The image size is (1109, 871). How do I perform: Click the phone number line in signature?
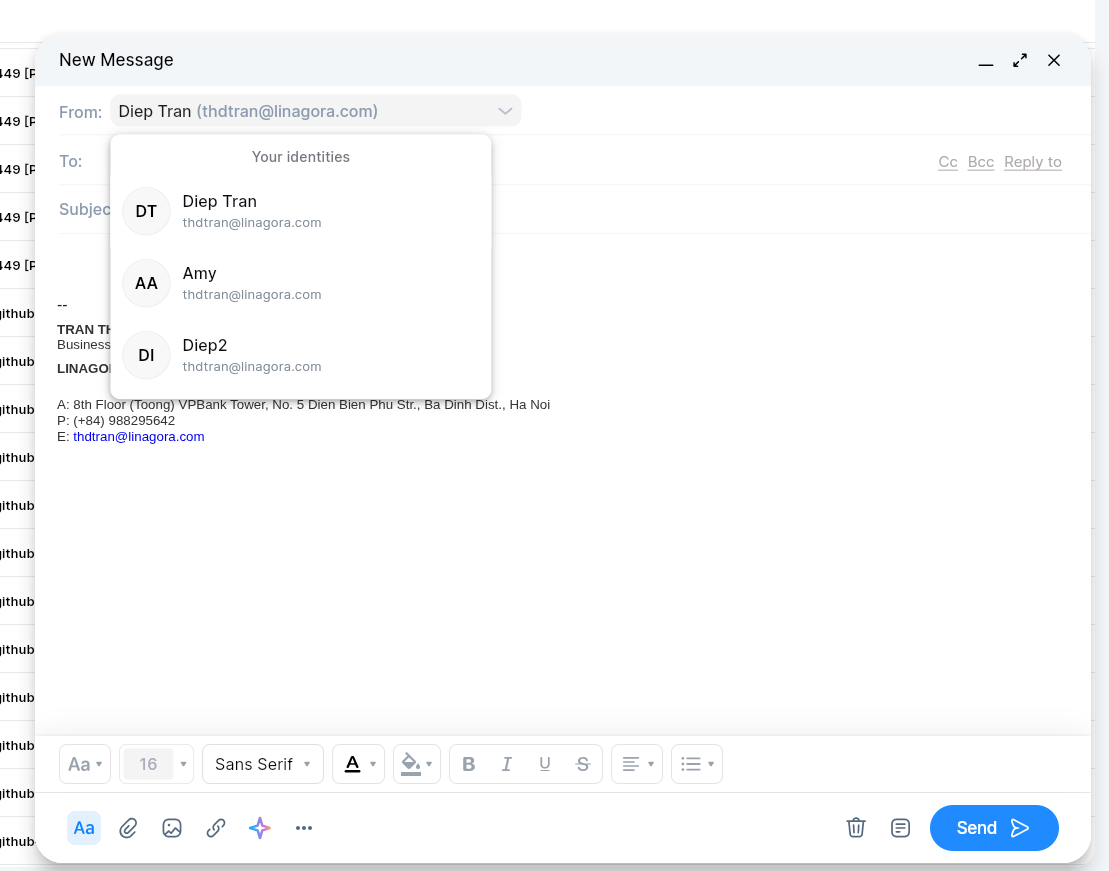coord(116,420)
